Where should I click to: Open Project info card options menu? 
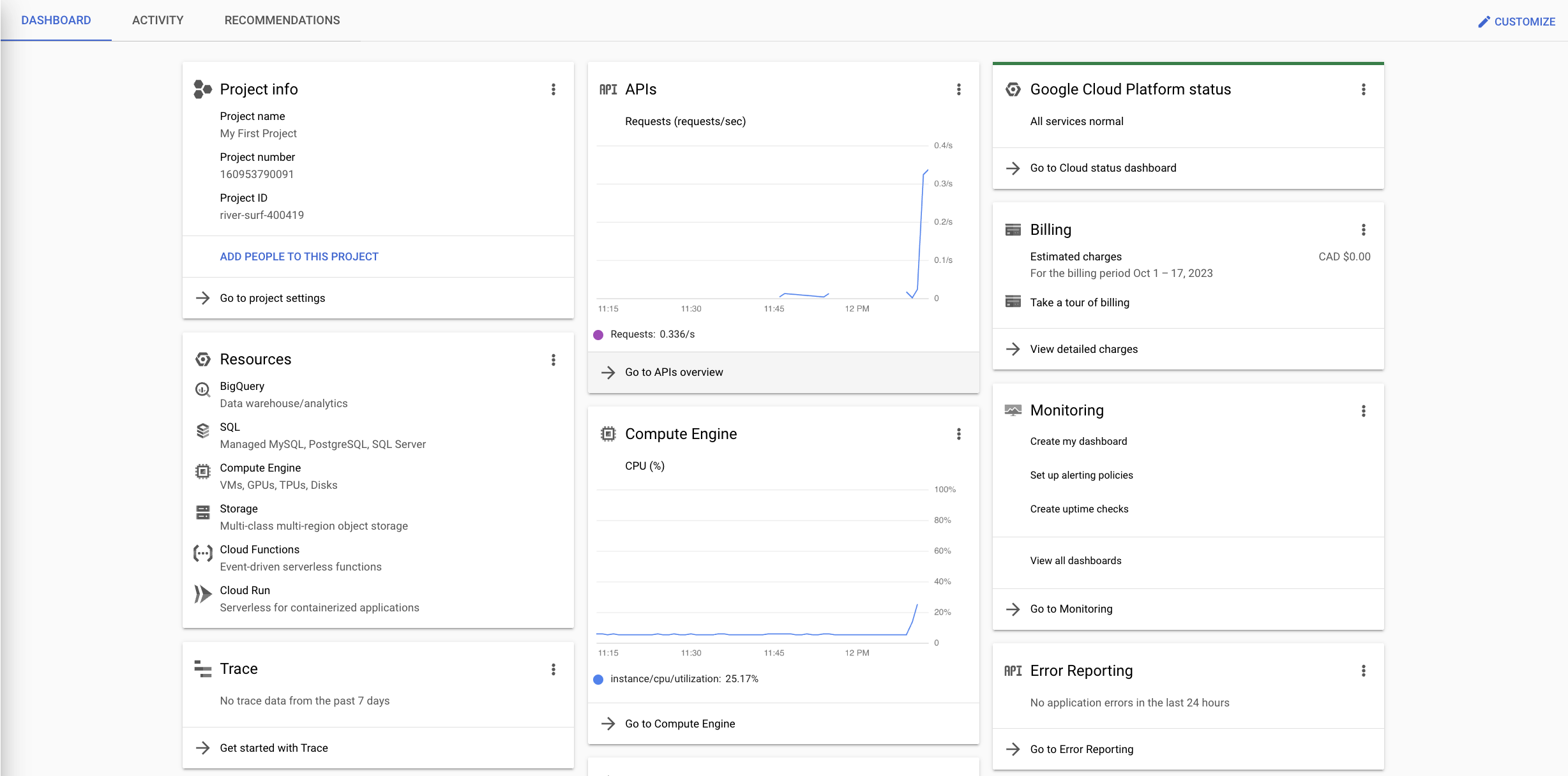pyautogui.click(x=554, y=89)
